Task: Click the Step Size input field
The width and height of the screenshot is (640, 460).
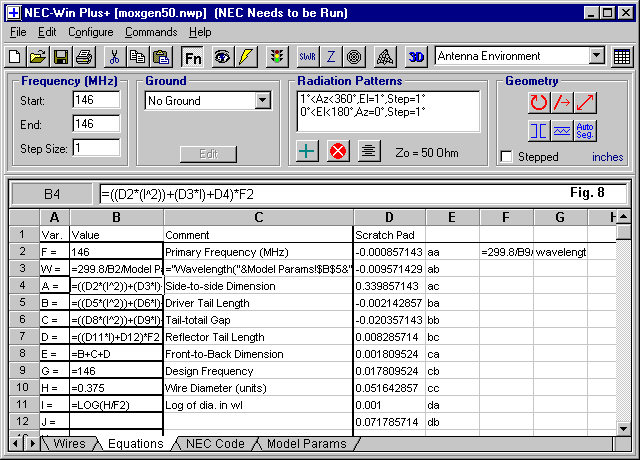Action: (96, 148)
